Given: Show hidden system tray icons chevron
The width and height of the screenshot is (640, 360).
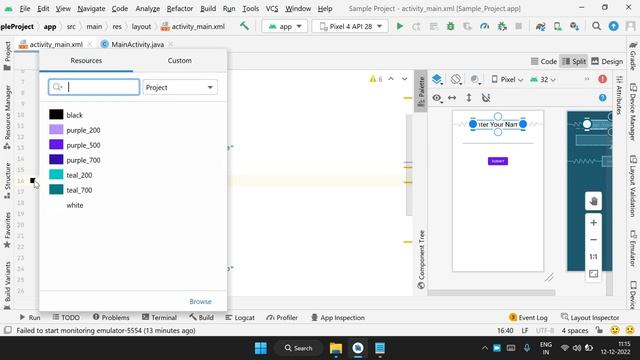Looking at the screenshot, I should point(484,348).
